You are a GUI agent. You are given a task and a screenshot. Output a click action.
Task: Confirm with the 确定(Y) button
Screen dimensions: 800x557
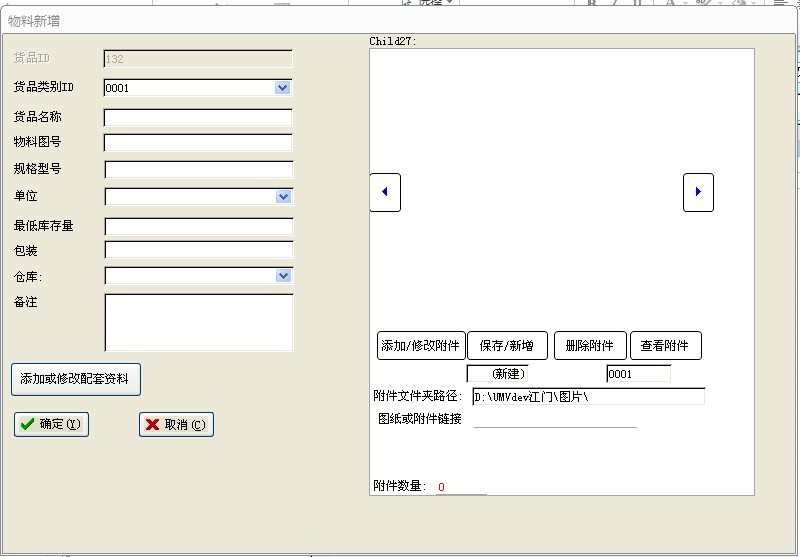click(x=52, y=424)
